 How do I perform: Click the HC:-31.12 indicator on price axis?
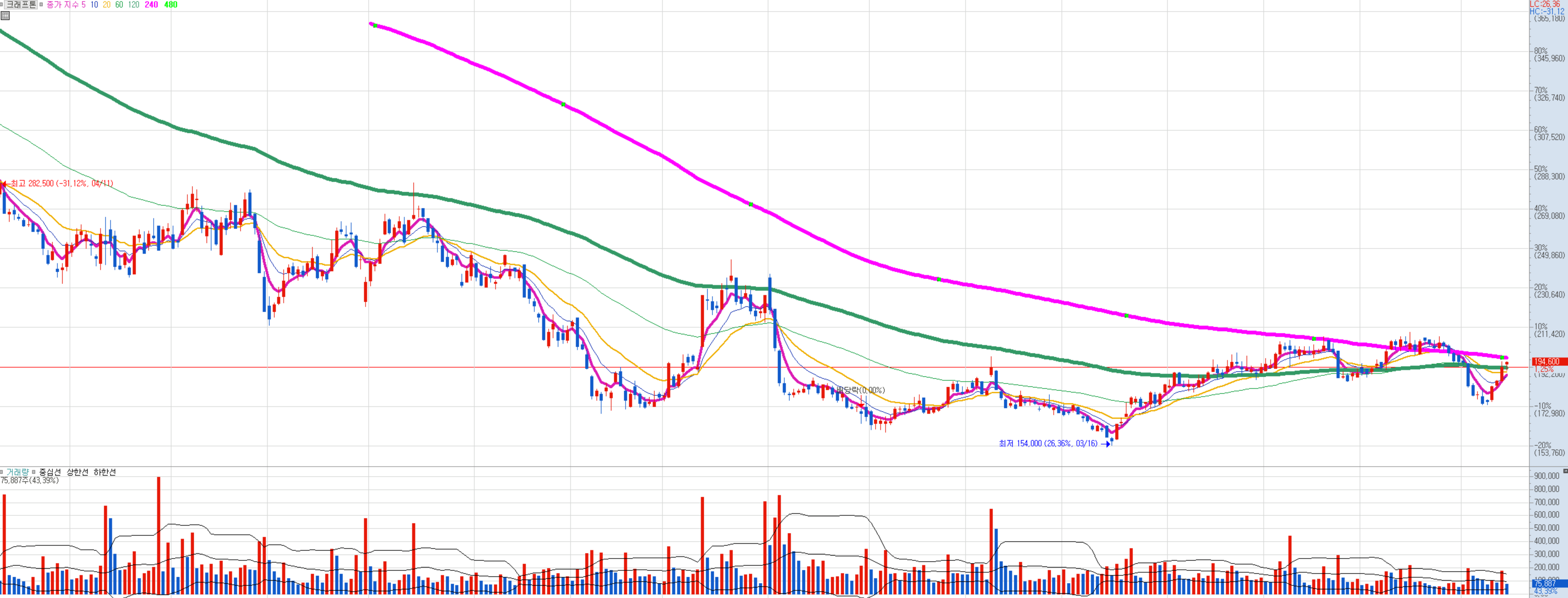point(1547,11)
